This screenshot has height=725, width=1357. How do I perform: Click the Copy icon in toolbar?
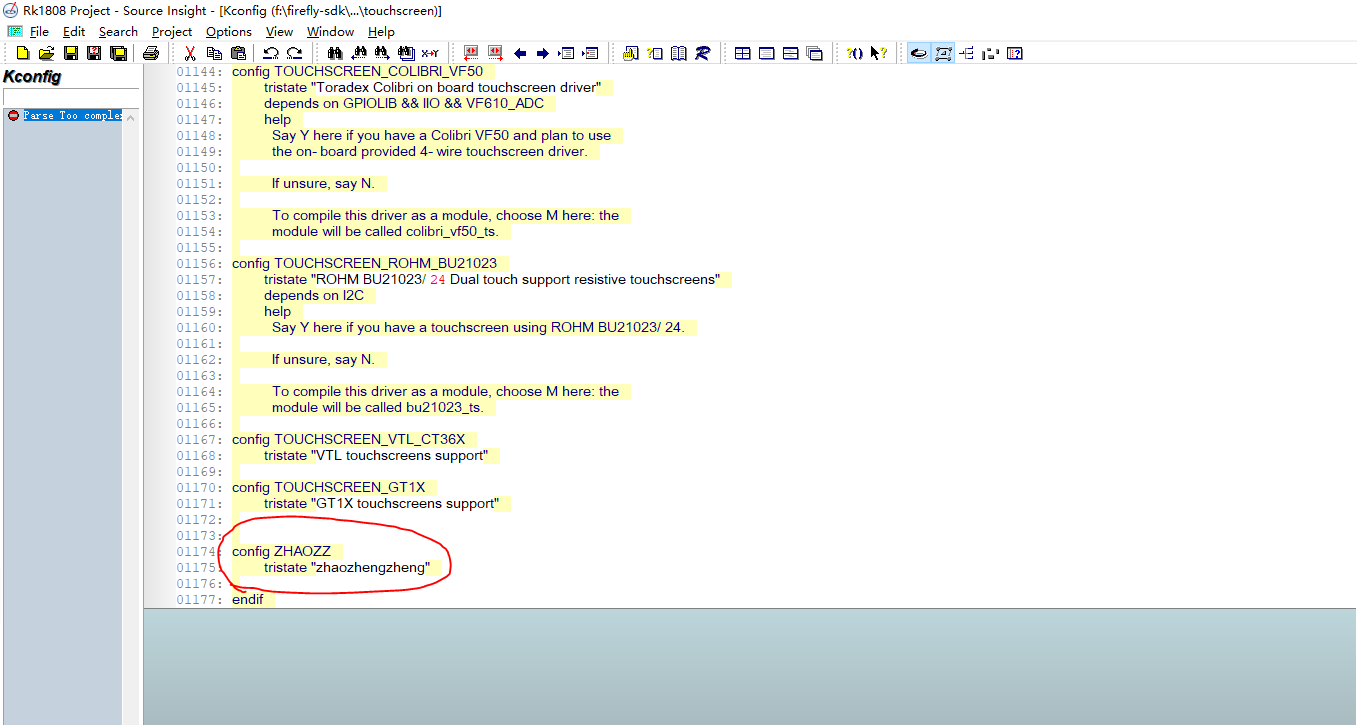[214, 53]
